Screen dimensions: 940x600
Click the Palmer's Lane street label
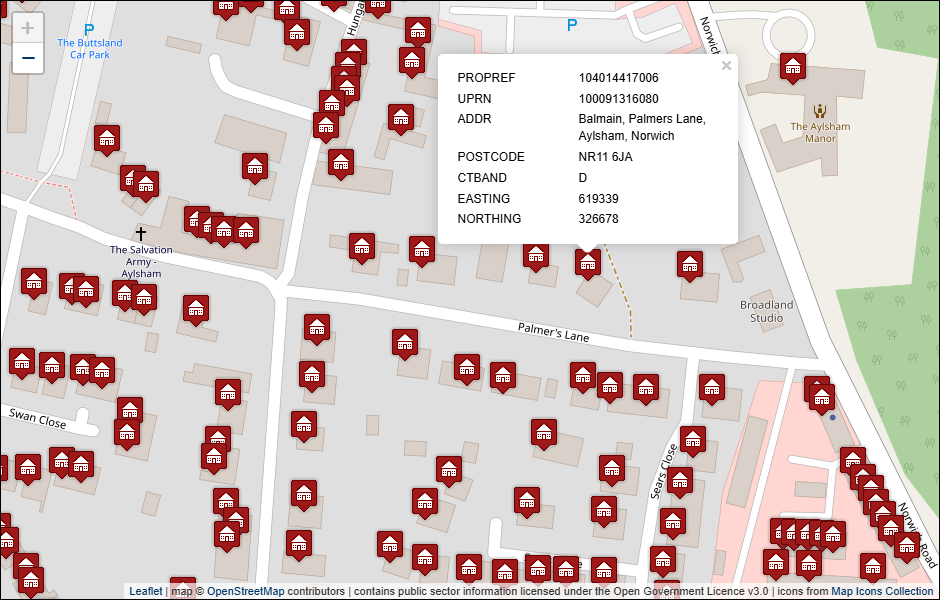tap(553, 332)
